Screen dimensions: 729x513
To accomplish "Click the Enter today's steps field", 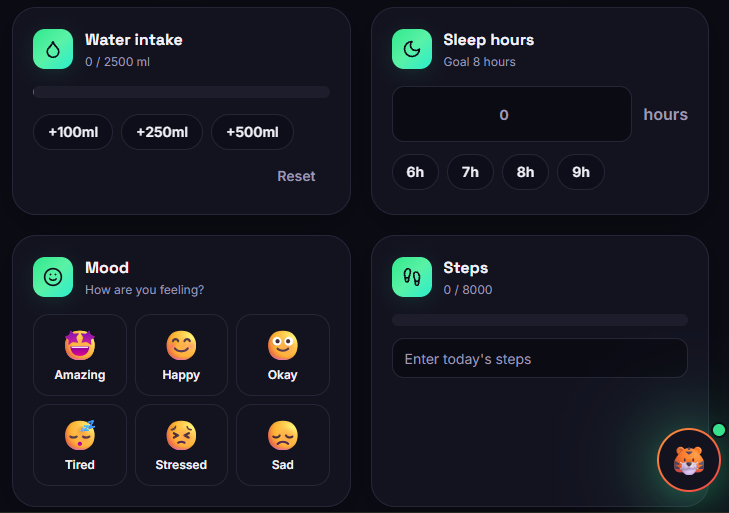I will 540,359.
